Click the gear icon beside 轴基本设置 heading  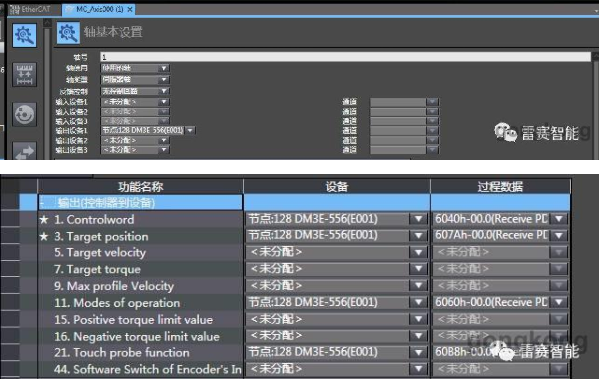coord(68,33)
